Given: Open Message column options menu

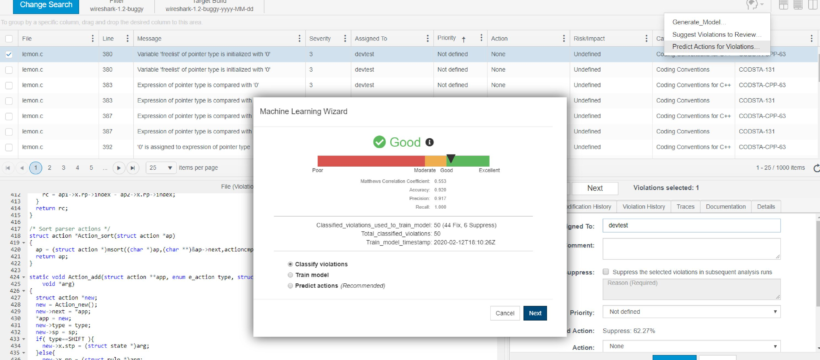Looking at the screenshot, I should pyautogui.click(x=300, y=38).
